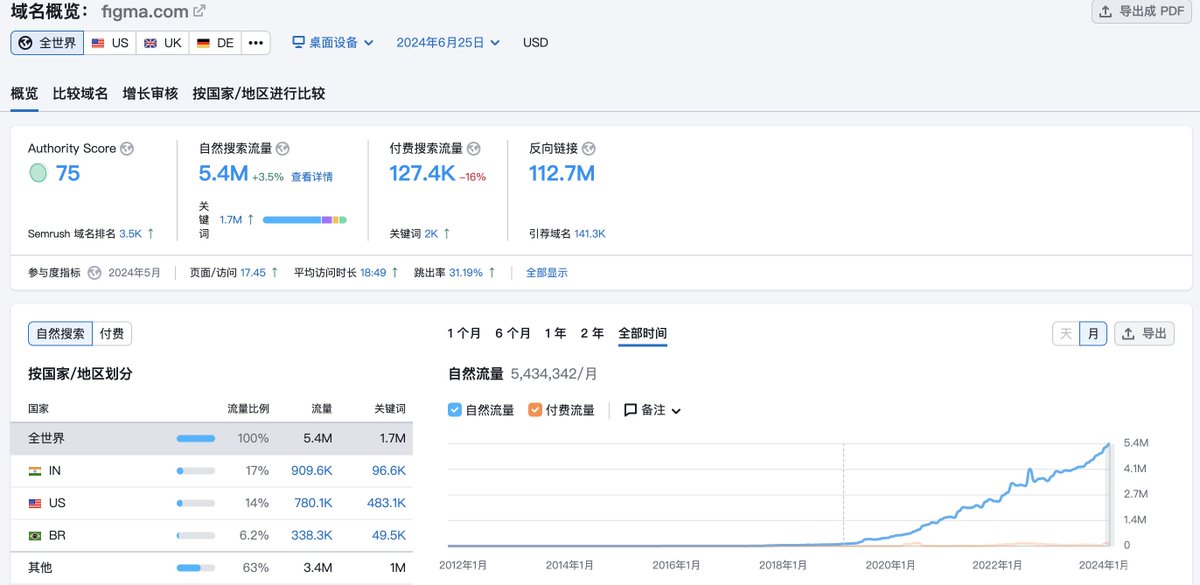
Task: Open paid traffic value 127.4K
Action: click(x=422, y=174)
